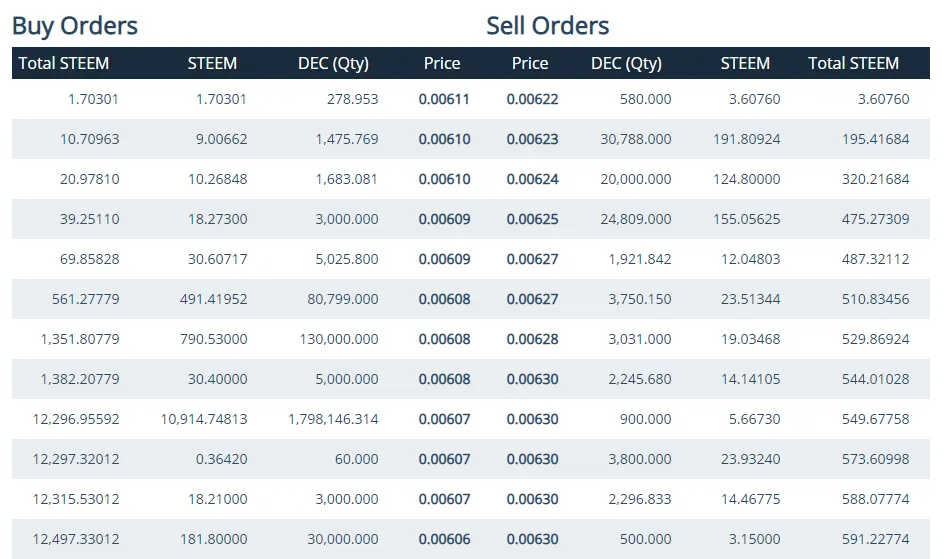Click Sell Orders Total STEEM column header
The width and height of the screenshot is (947, 559).
853,63
